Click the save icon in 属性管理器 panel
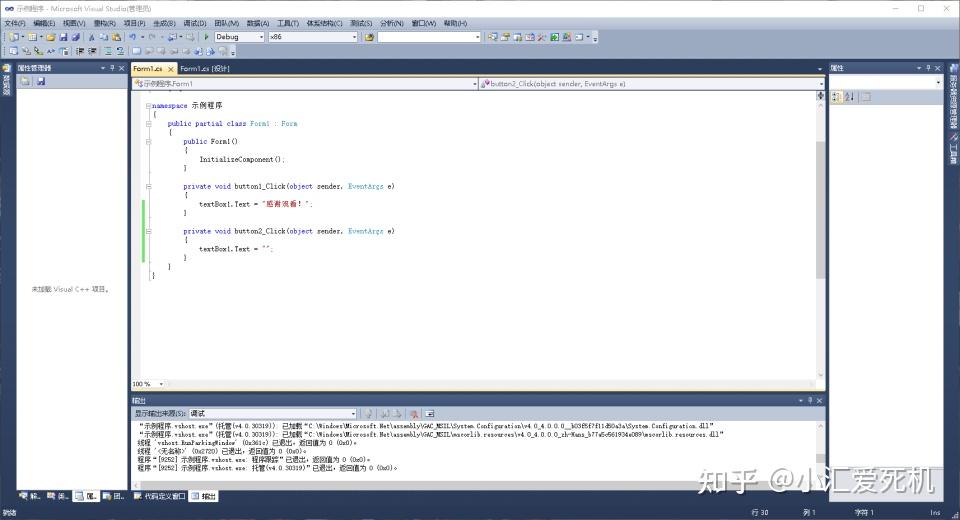This screenshot has height=520, width=960. point(41,81)
